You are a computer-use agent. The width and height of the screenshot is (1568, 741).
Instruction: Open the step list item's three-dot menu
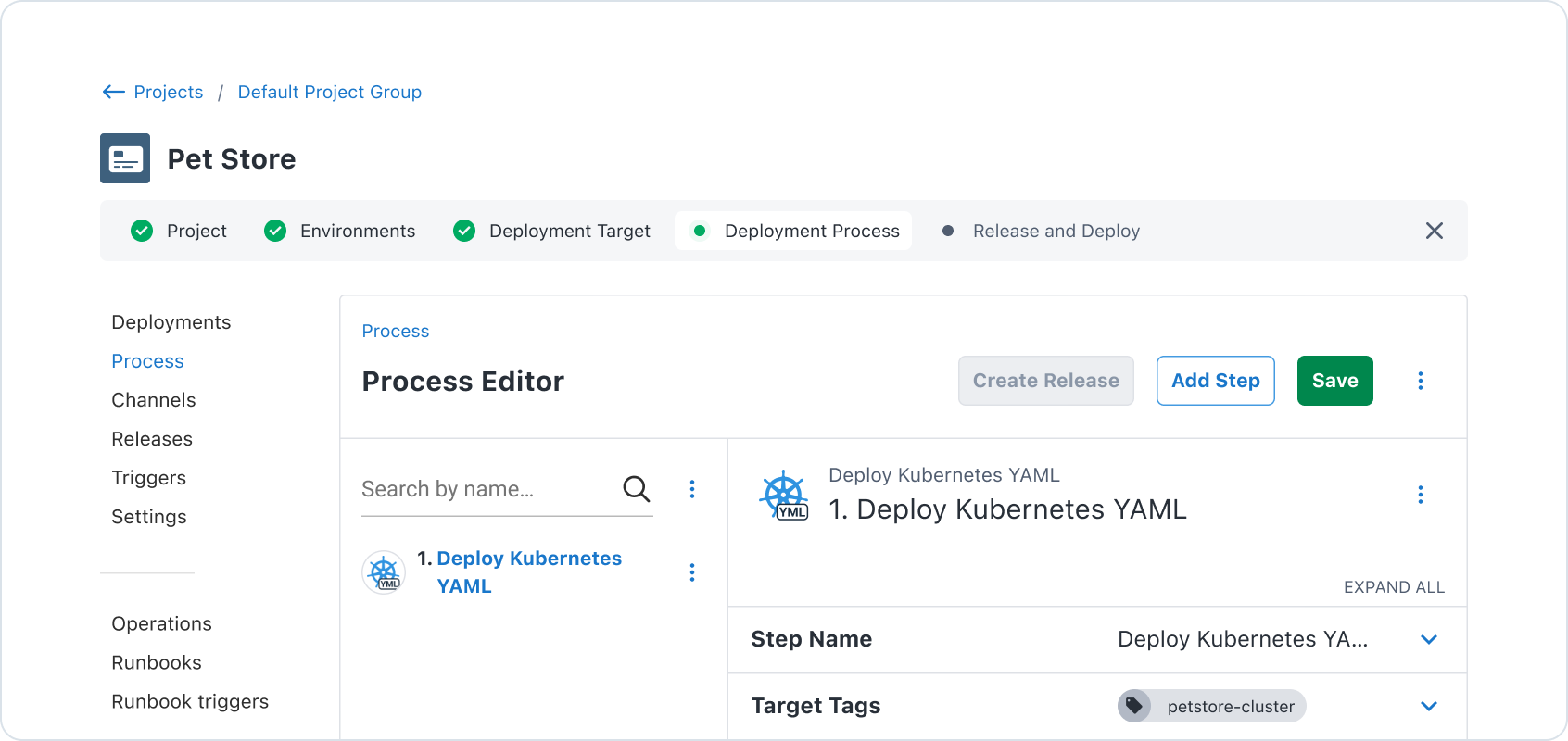pyautogui.click(x=691, y=572)
